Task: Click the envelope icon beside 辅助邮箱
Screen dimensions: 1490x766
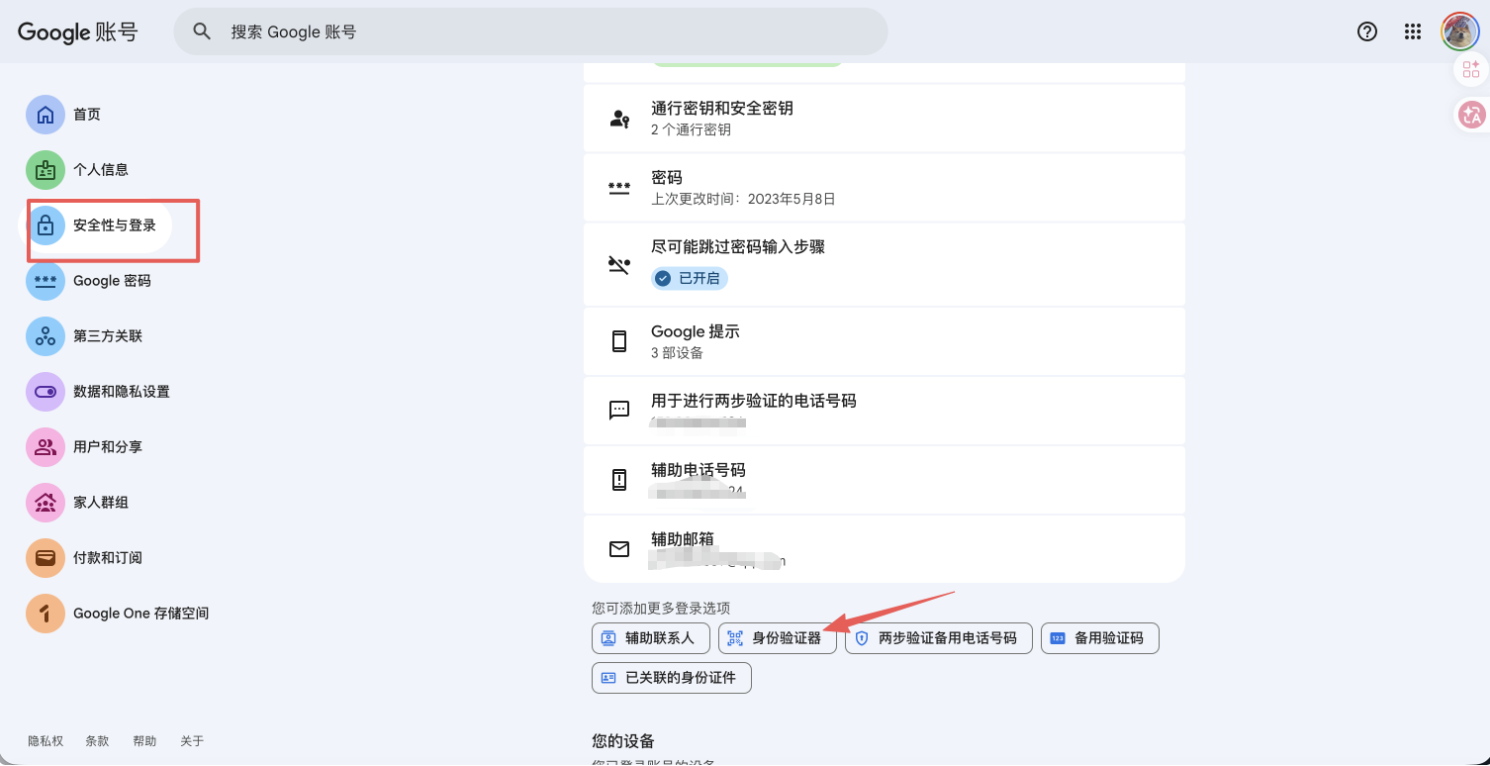Action: point(620,549)
